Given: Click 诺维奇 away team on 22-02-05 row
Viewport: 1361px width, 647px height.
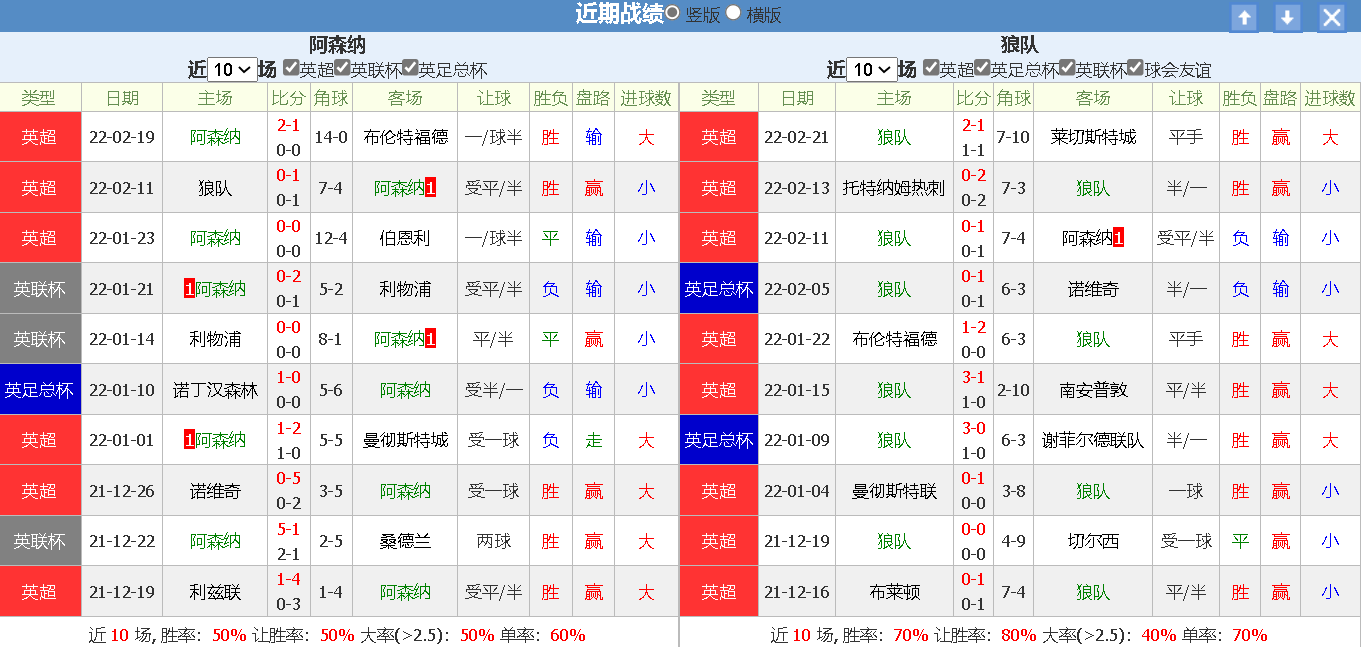Looking at the screenshot, I should tap(1093, 289).
